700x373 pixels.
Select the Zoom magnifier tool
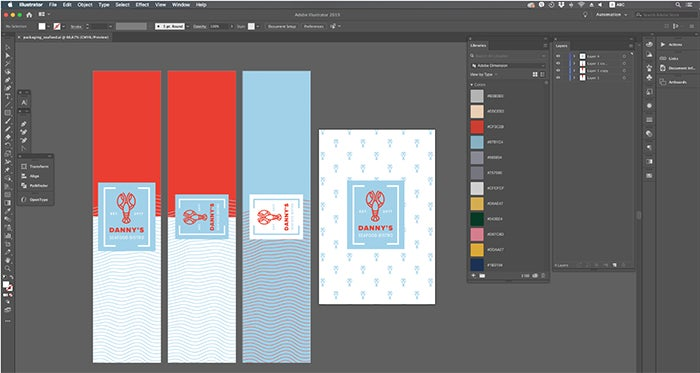(x=8, y=268)
